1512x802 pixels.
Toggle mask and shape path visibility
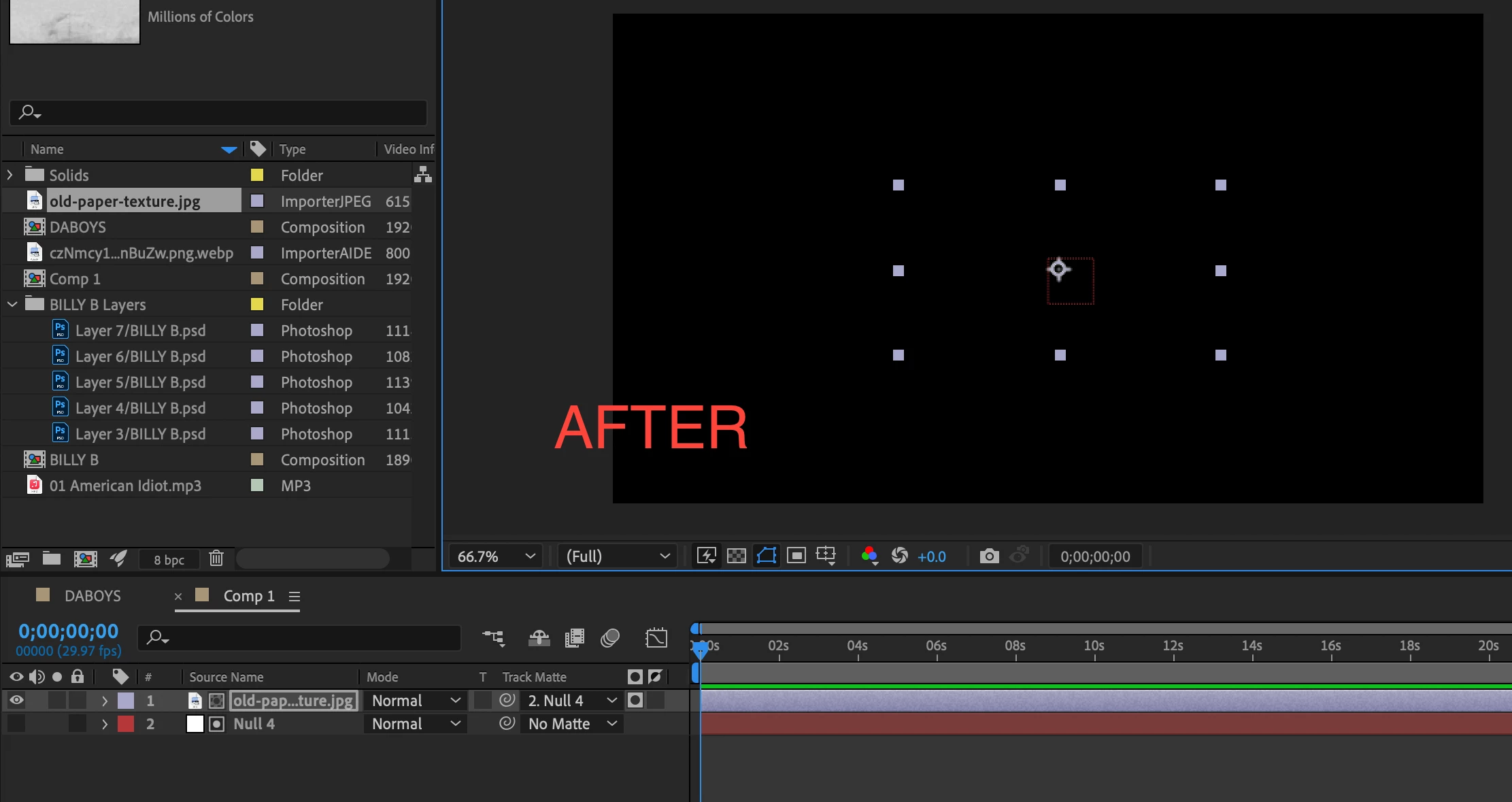tap(767, 556)
